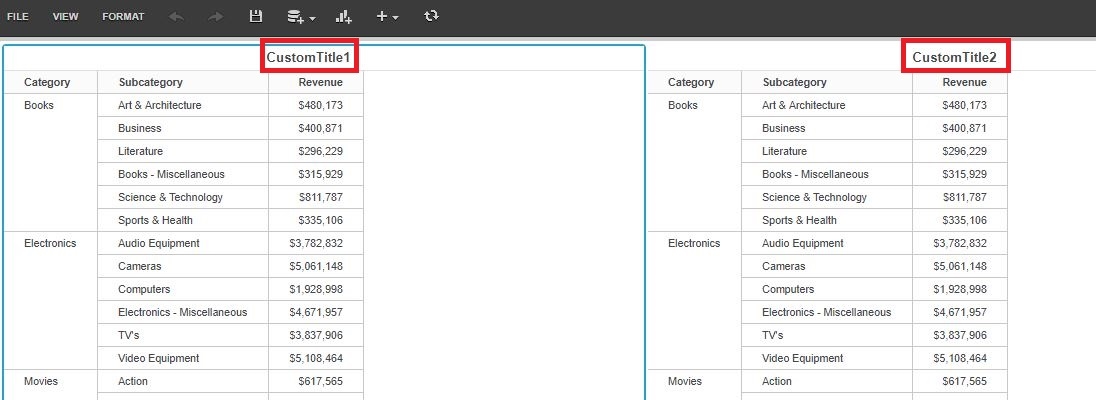Click the Add Data database icon
Viewport: 1096px width, 400px height.
[x=295, y=17]
